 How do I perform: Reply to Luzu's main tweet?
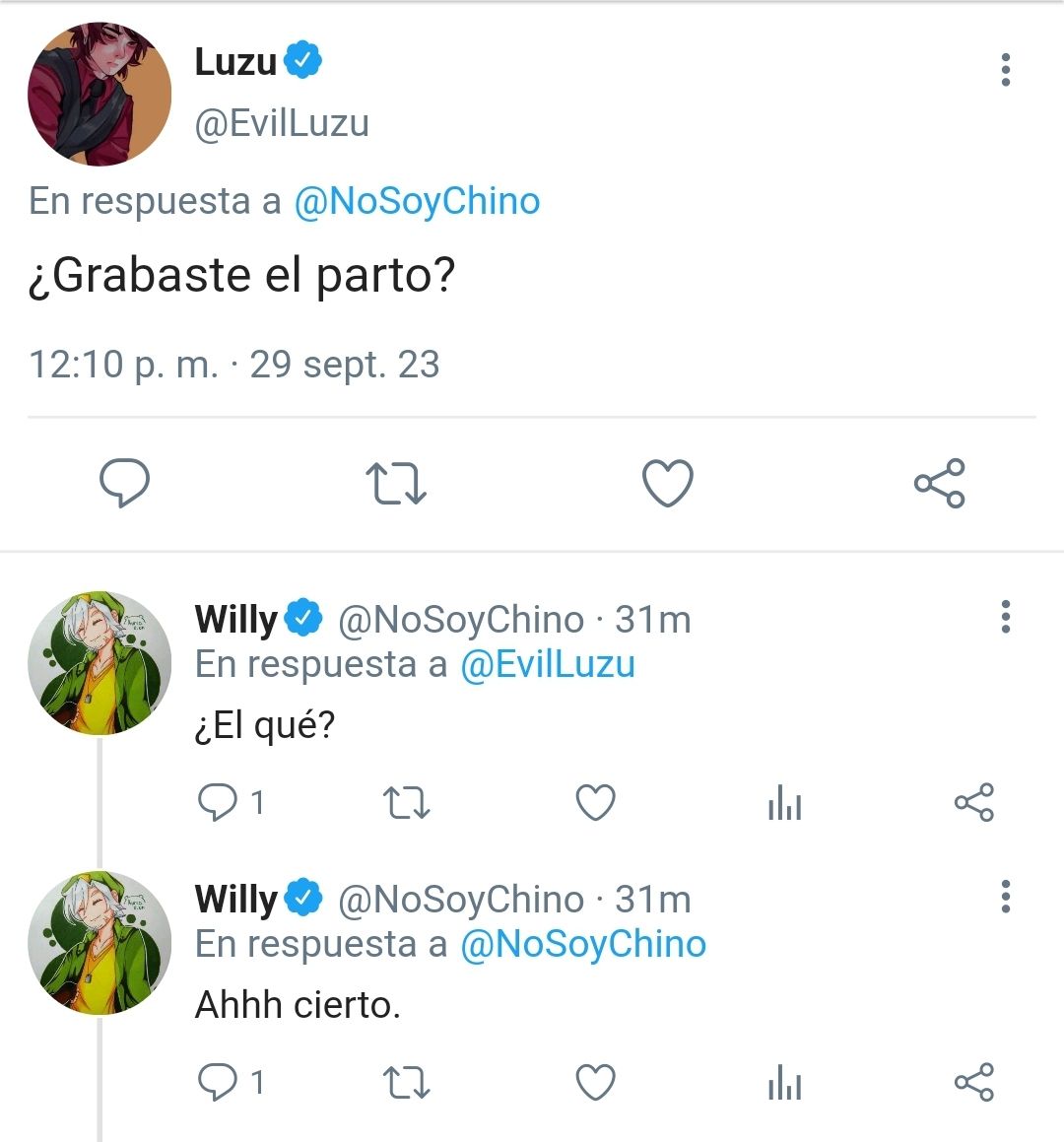(x=124, y=482)
